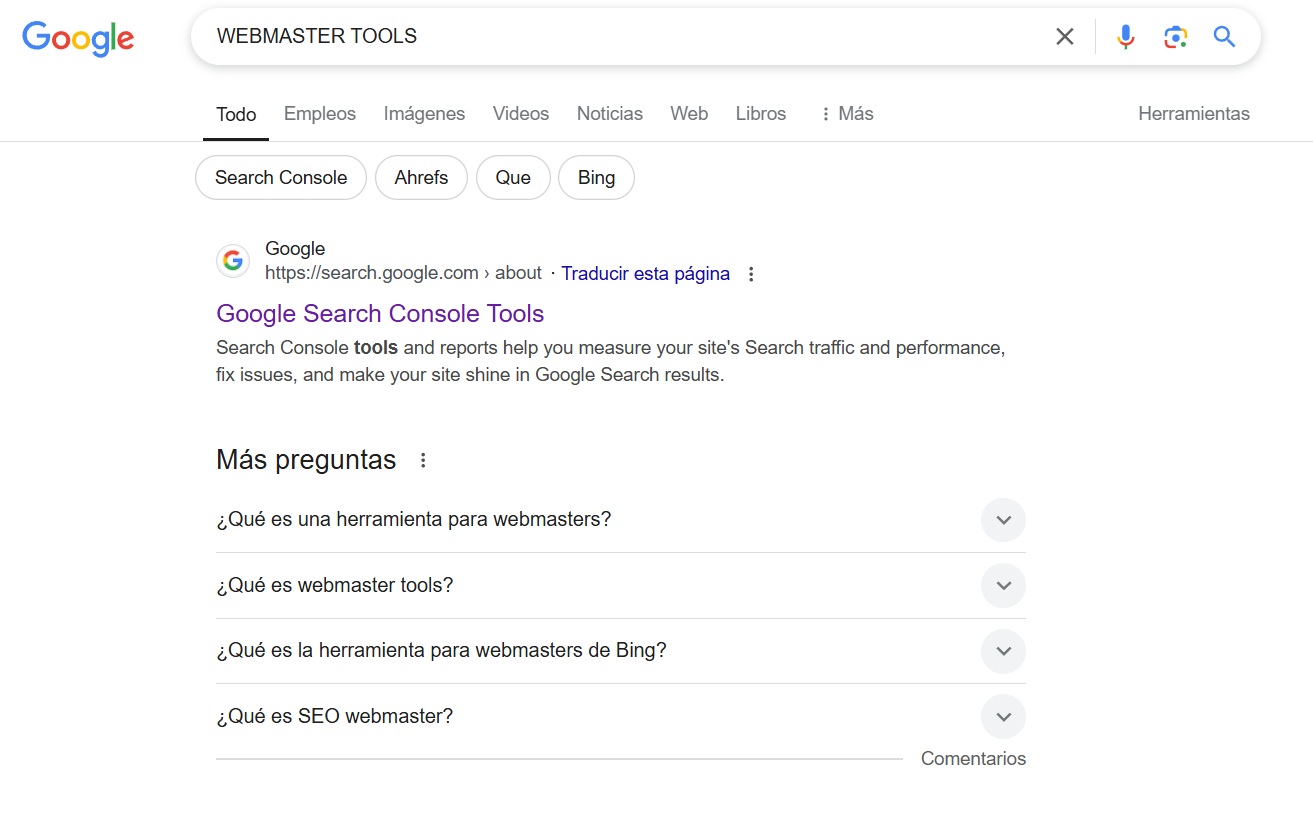Go to the Noticias tab

[x=610, y=114]
